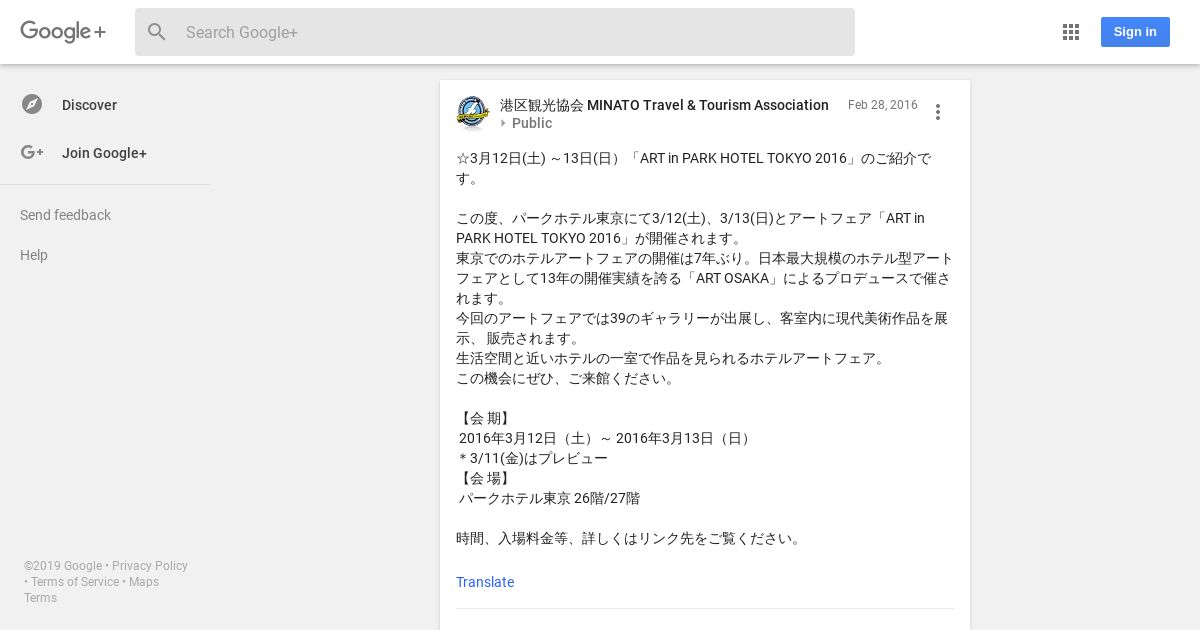Click the Terms link under Maps
Screen dimensions: 1200x630
click(x=41, y=598)
